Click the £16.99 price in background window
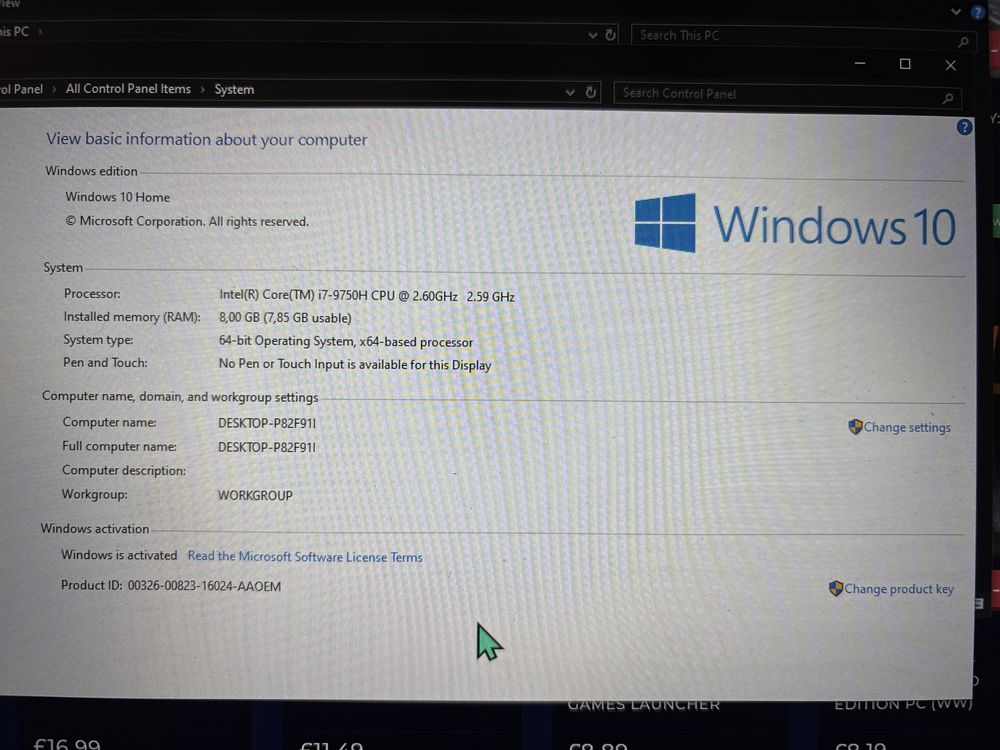Screen dimensions: 1000x750 point(66,744)
